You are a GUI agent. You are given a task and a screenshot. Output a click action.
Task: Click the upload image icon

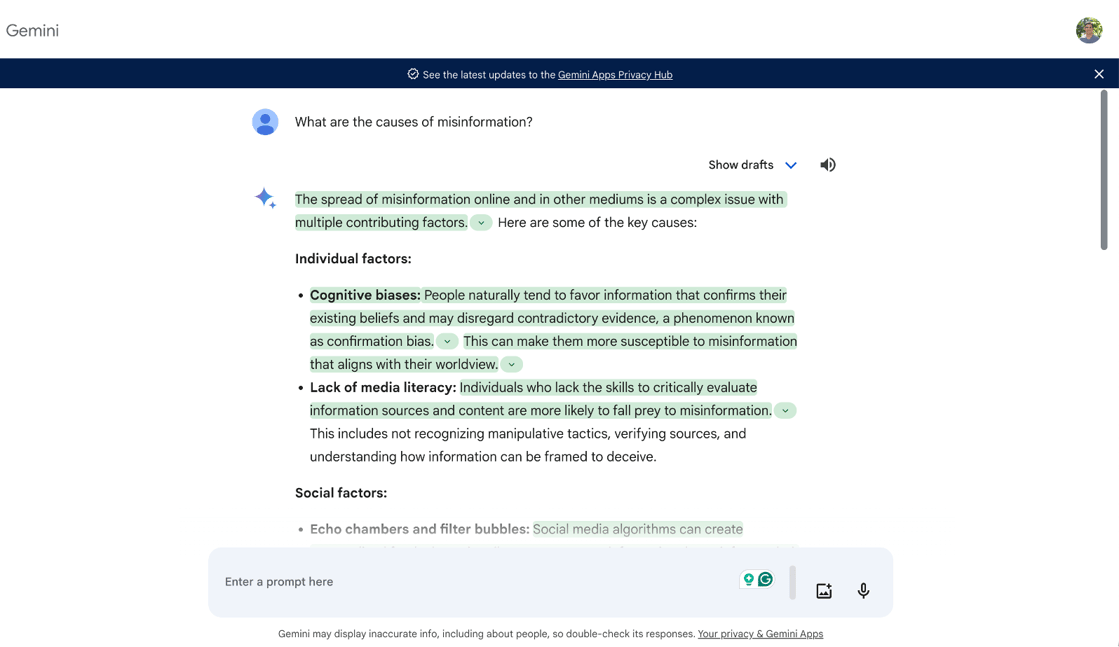[823, 591]
